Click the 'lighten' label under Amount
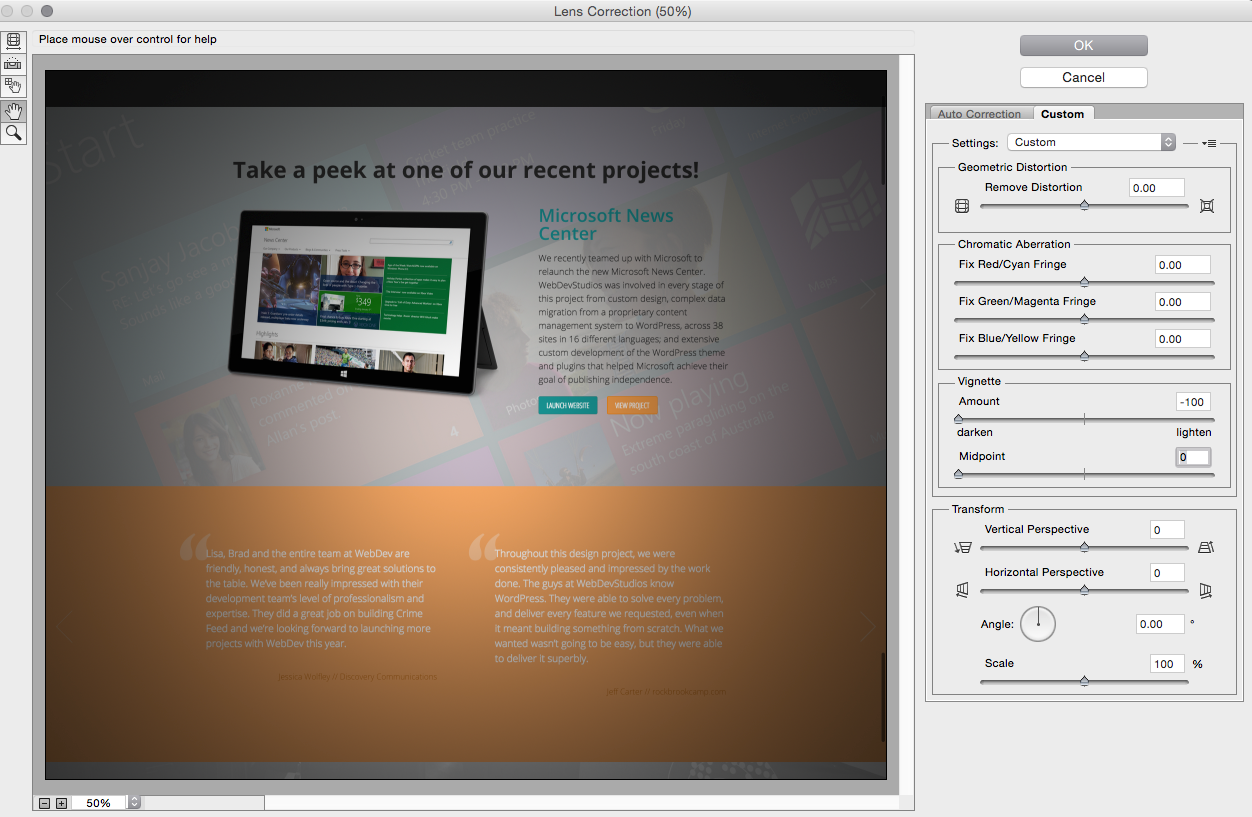The width and height of the screenshot is (1252, 817). click(1194, 432)
